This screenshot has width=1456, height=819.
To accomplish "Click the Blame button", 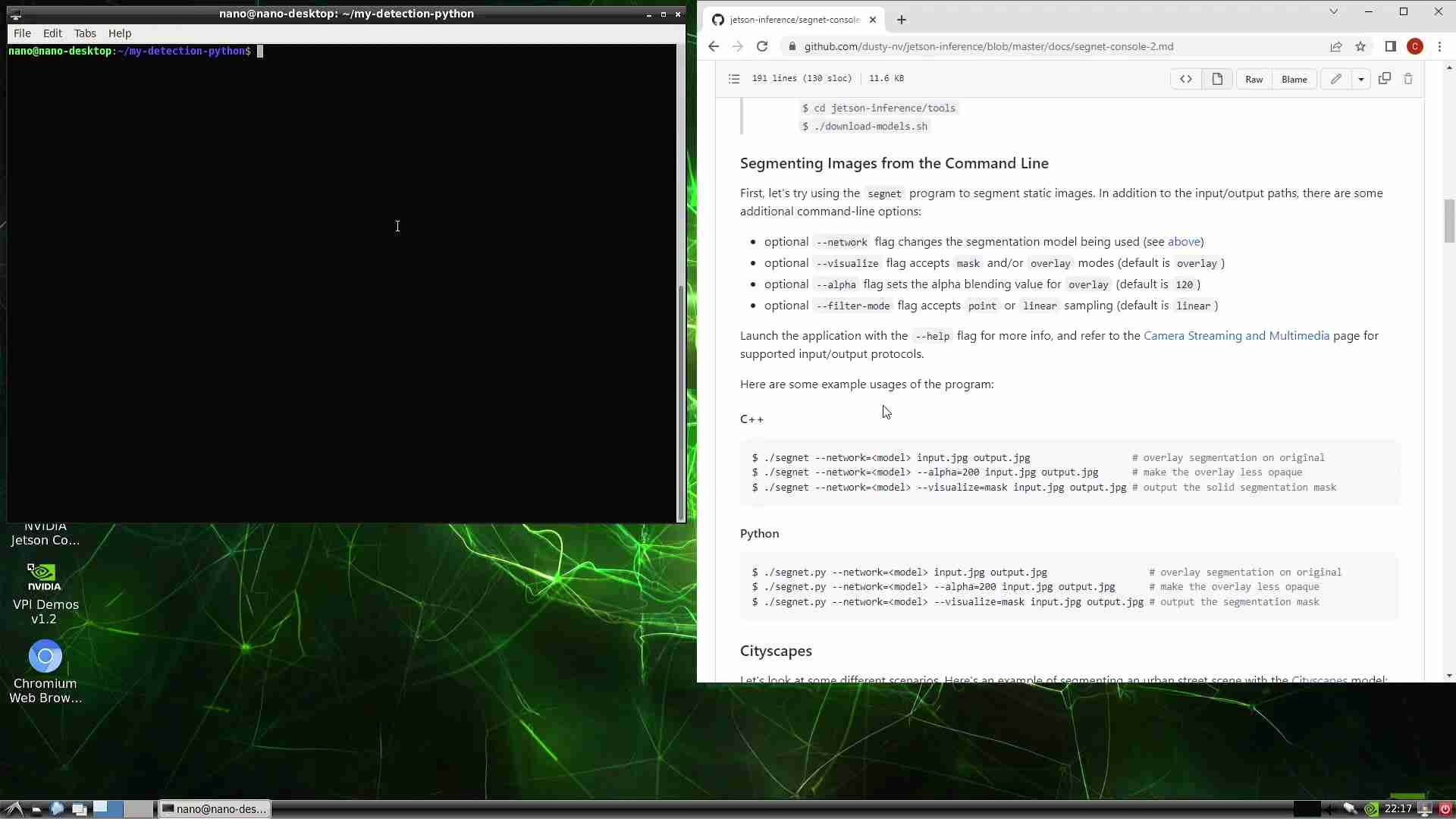I will [1294, 79].
